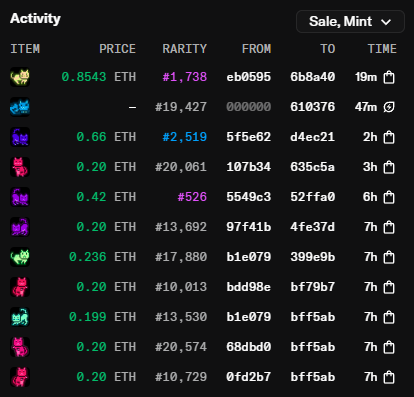The image size is (414, 397).
Task: Click the ITEM column header
Action: [25, 49]
